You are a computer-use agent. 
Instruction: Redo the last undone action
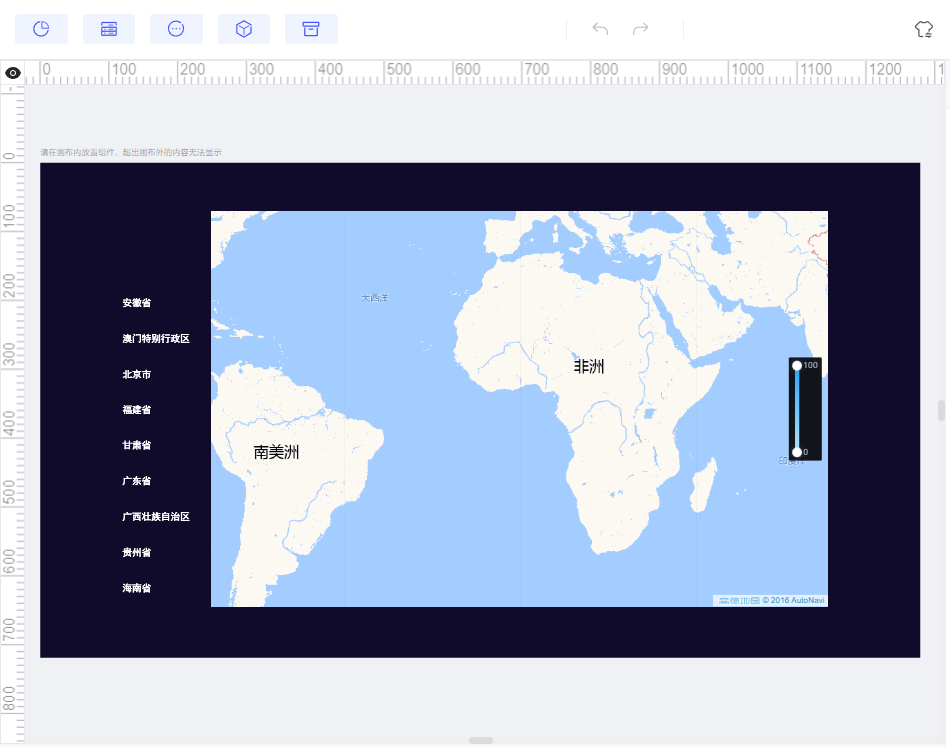(640, 28)
